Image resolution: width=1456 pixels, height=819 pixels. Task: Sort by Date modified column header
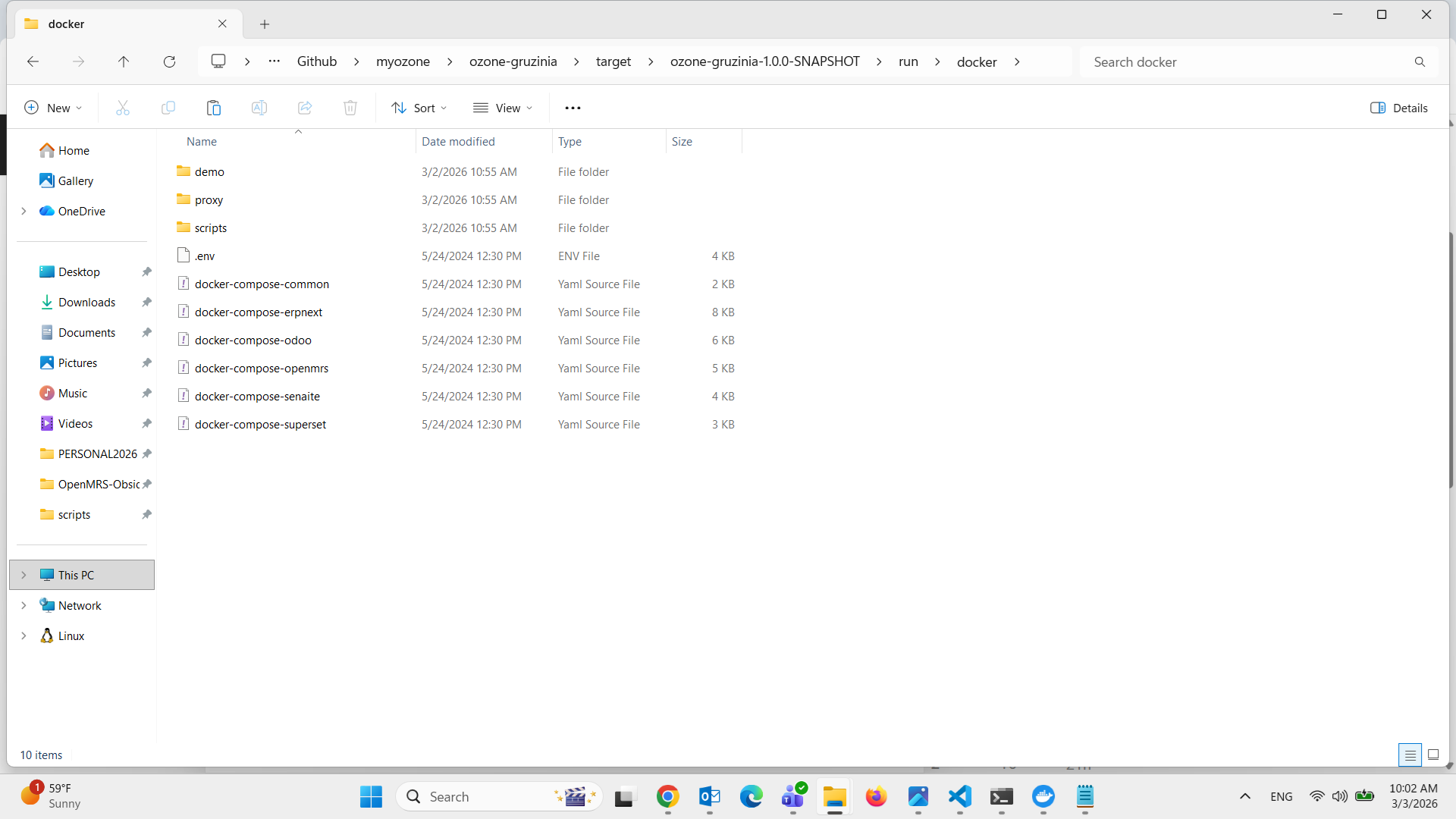[x=458, y=142]
